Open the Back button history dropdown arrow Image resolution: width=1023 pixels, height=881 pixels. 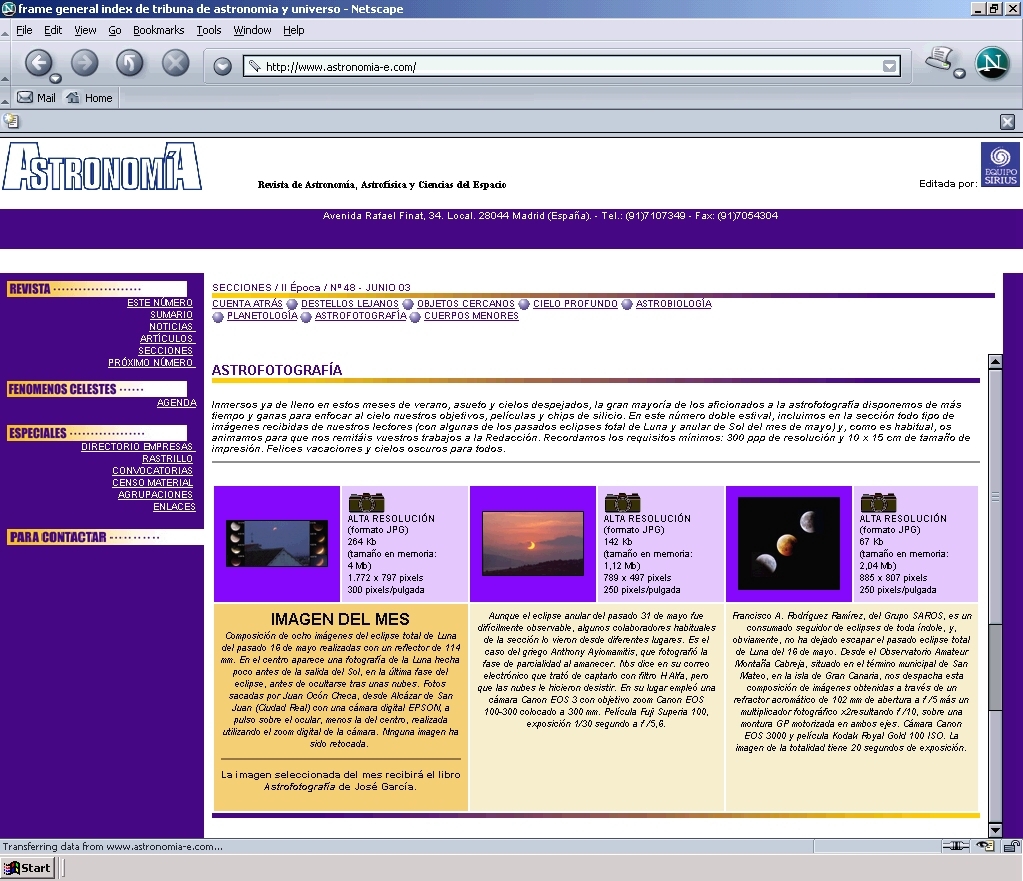pos(55,78)
